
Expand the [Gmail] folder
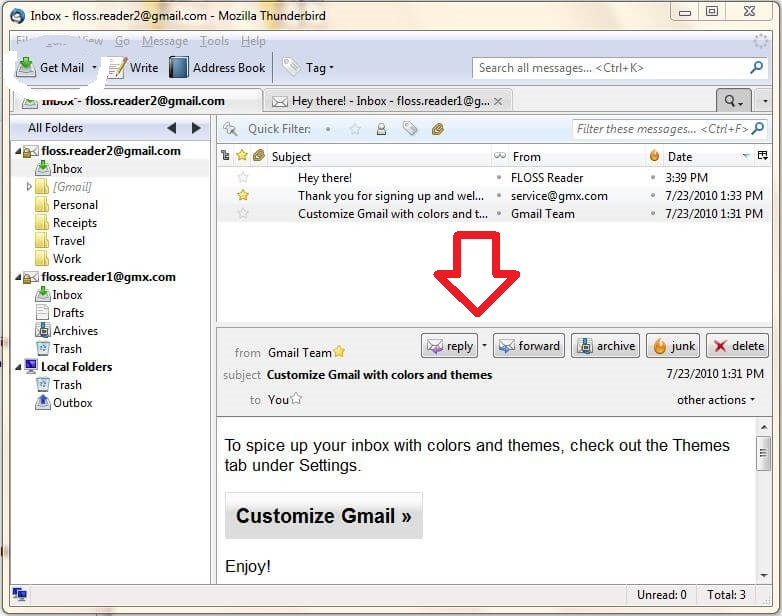click(28, 187)
